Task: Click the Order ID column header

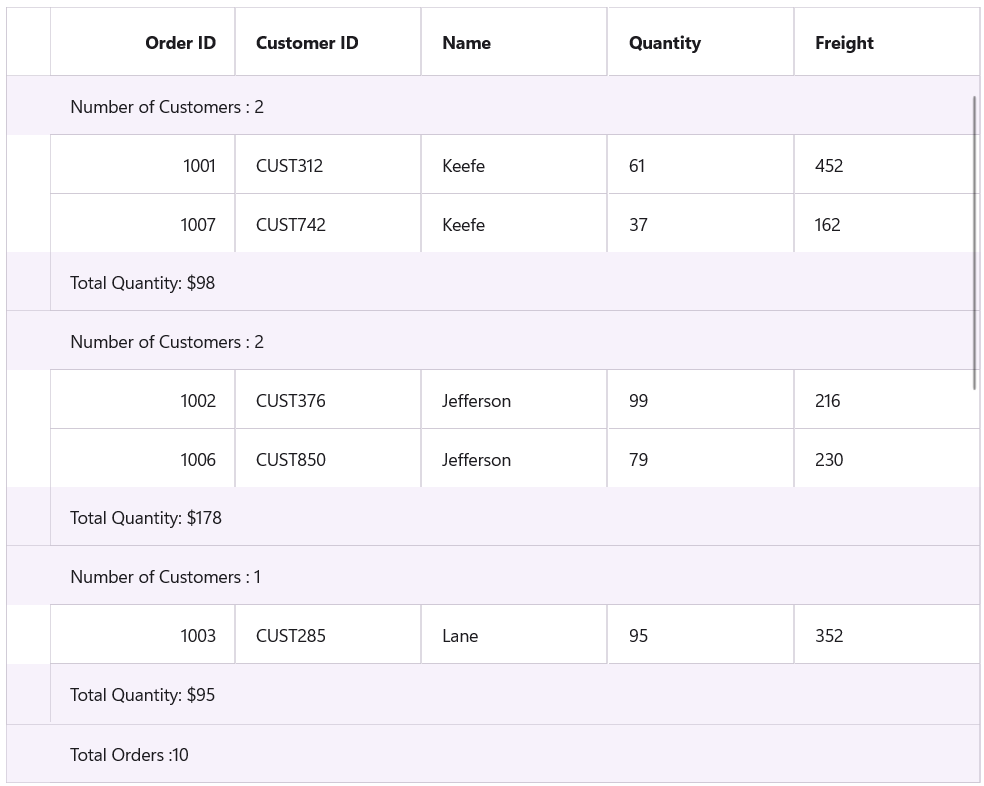Action: click(180, 43)
